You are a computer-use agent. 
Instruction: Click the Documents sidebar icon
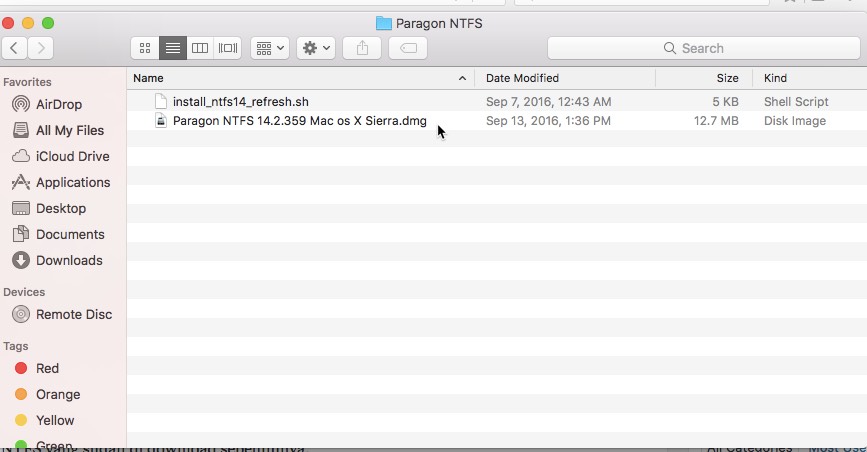point(21,234)
